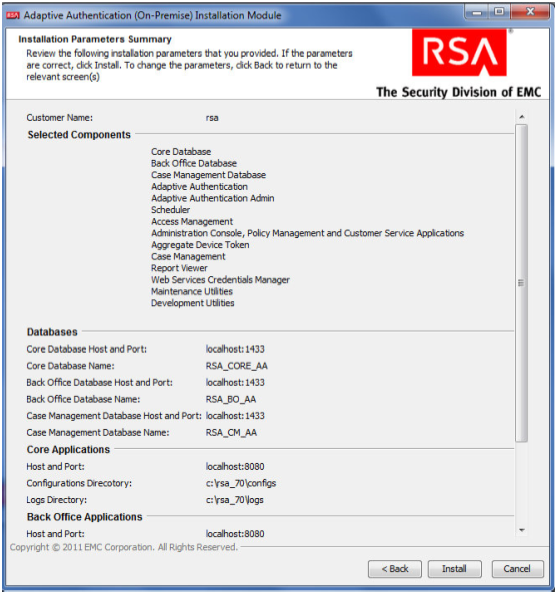Maximize the installer window
Screen dimensions: 556x592
pos(499,12)
